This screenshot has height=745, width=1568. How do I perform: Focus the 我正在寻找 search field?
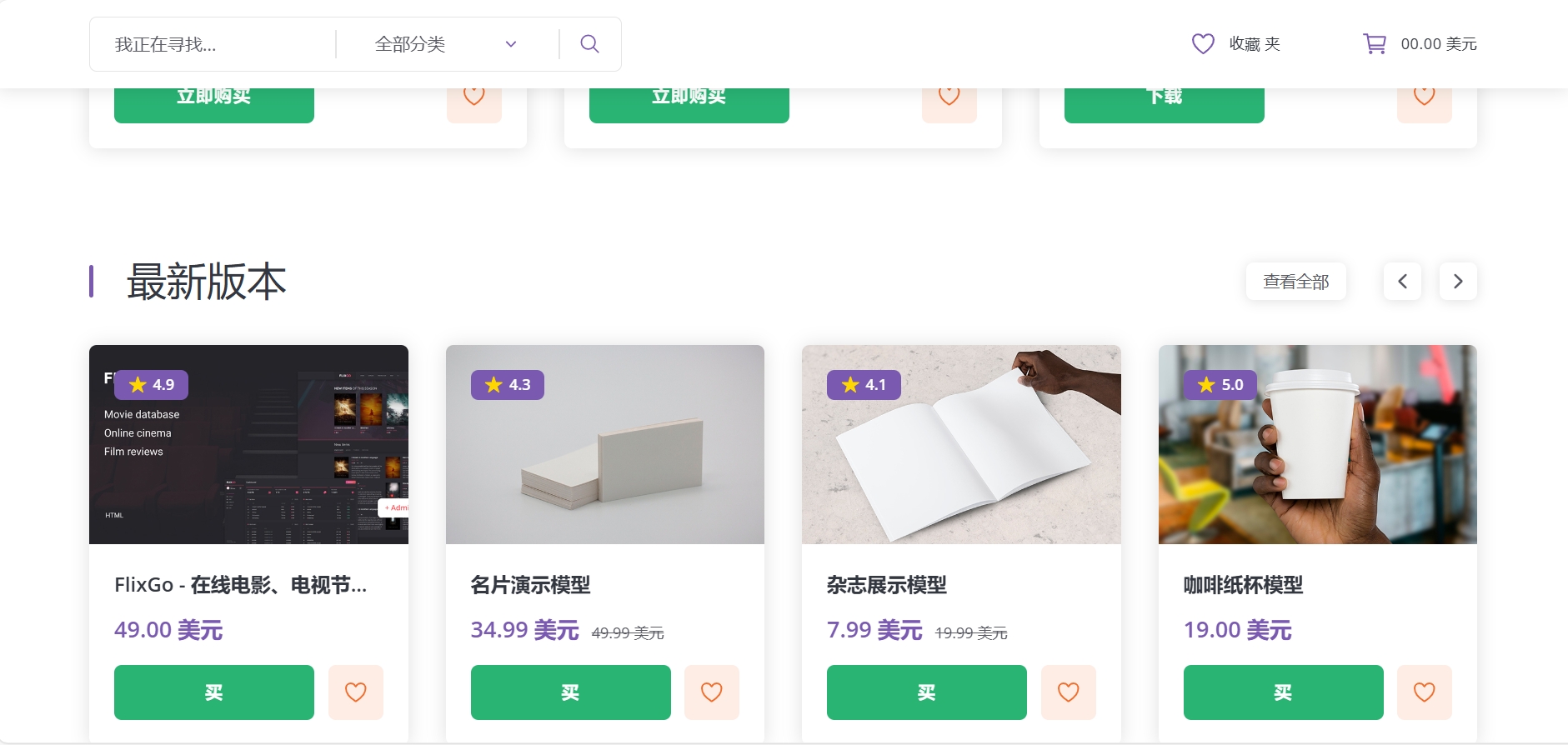tap(213, 44)
